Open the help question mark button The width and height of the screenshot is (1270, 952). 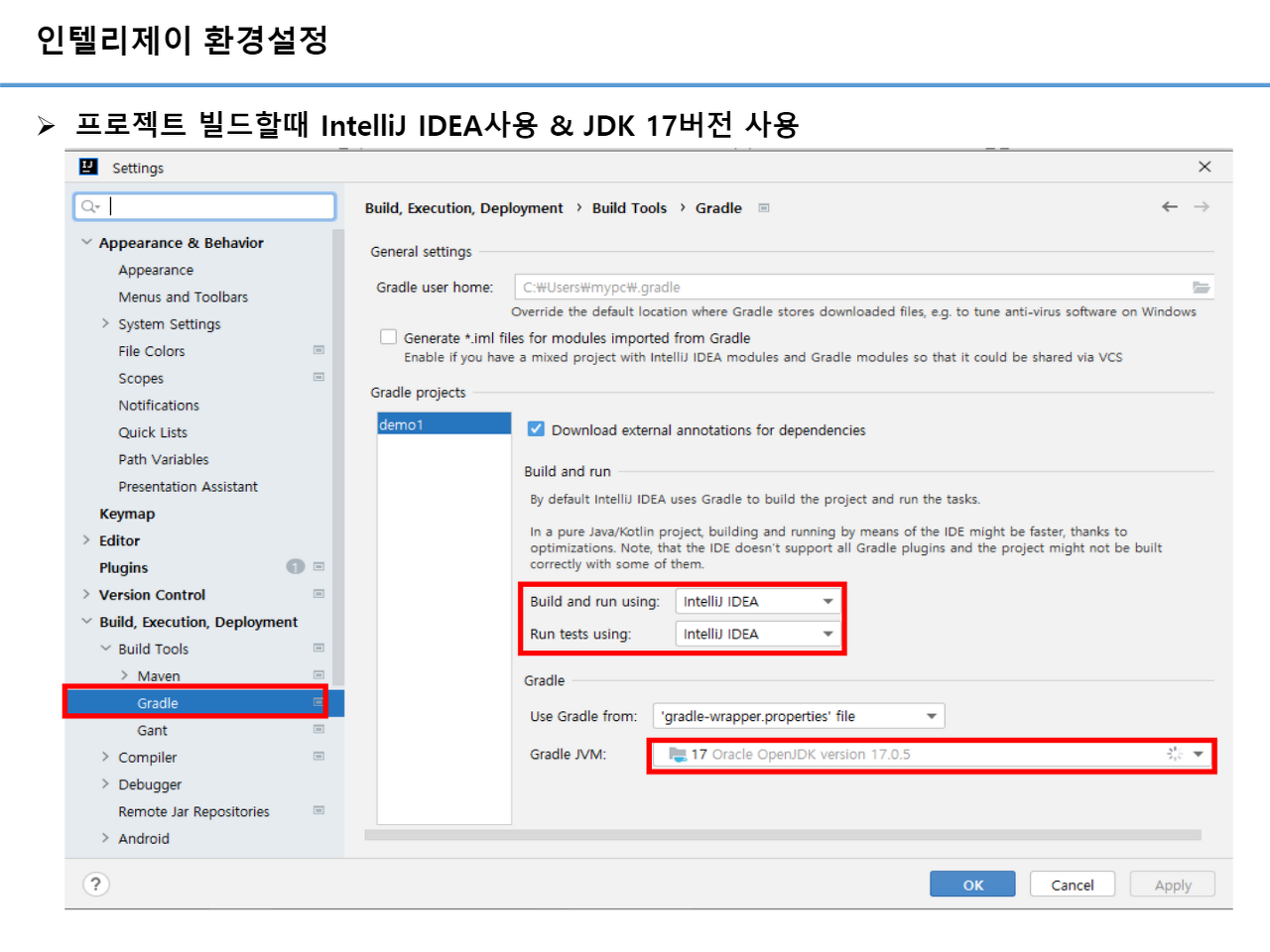pyautogui.click(x=95, y=885)
